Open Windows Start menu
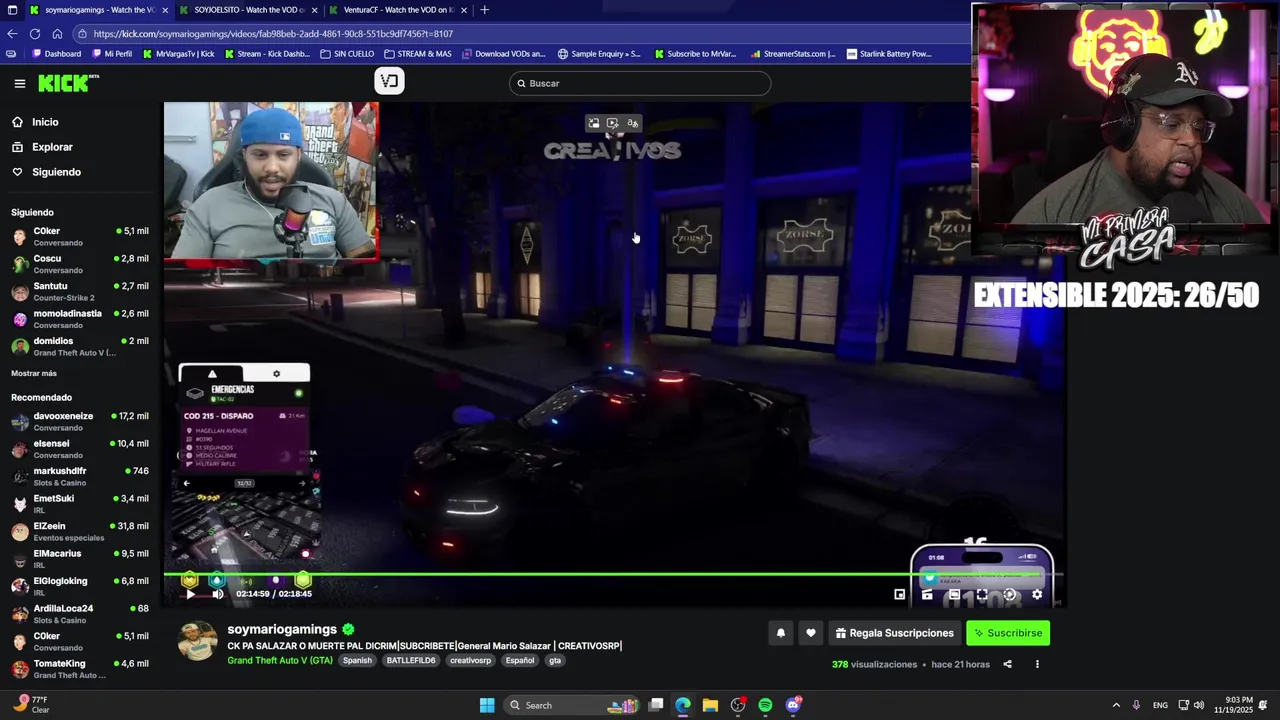Viewport: 1280px width, 720px height. coord(487,705)
